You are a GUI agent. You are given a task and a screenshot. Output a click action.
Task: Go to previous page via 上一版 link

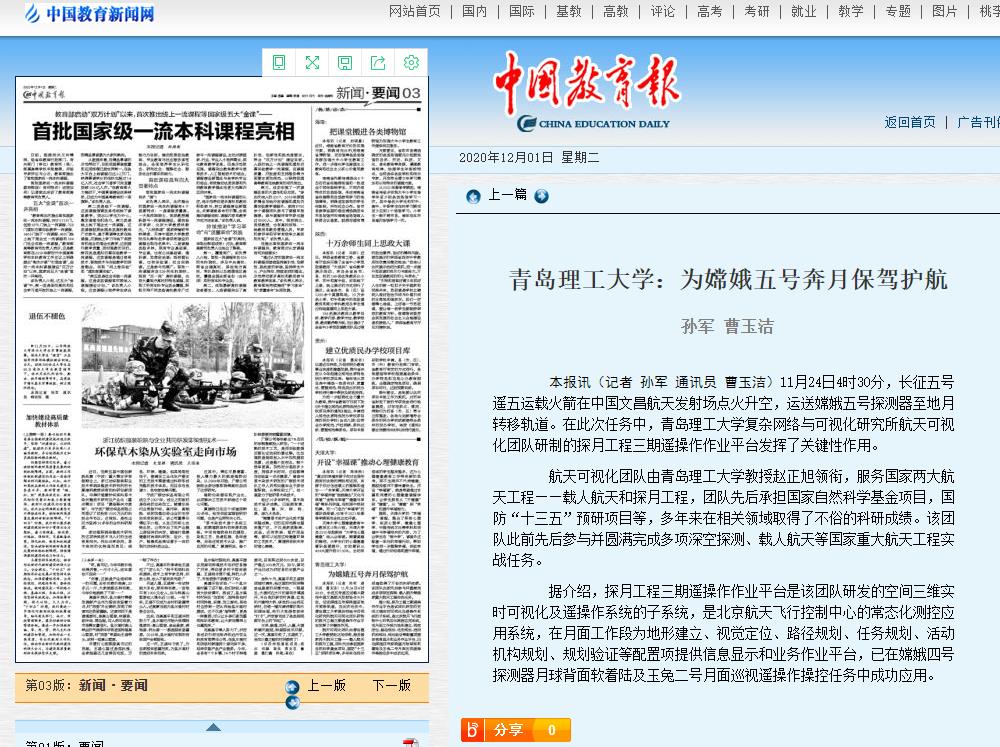tap(326, 686)
